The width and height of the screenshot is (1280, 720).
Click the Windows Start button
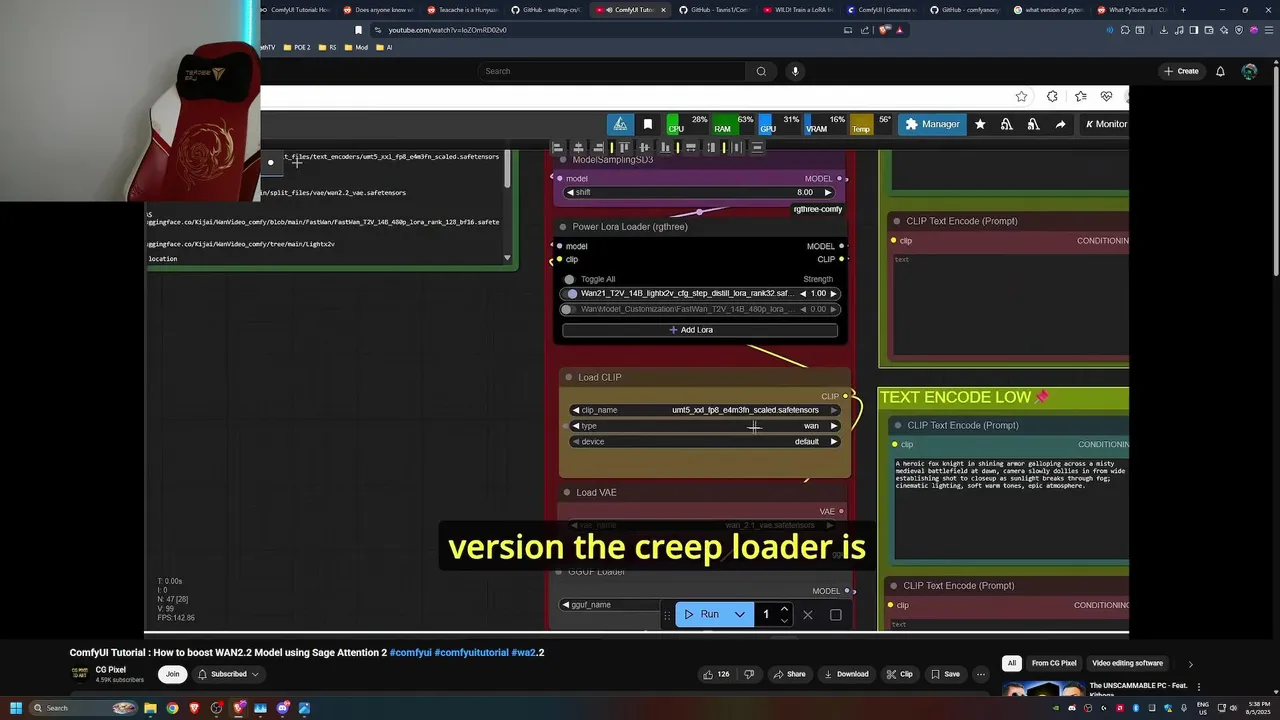[x=15, y=708]
